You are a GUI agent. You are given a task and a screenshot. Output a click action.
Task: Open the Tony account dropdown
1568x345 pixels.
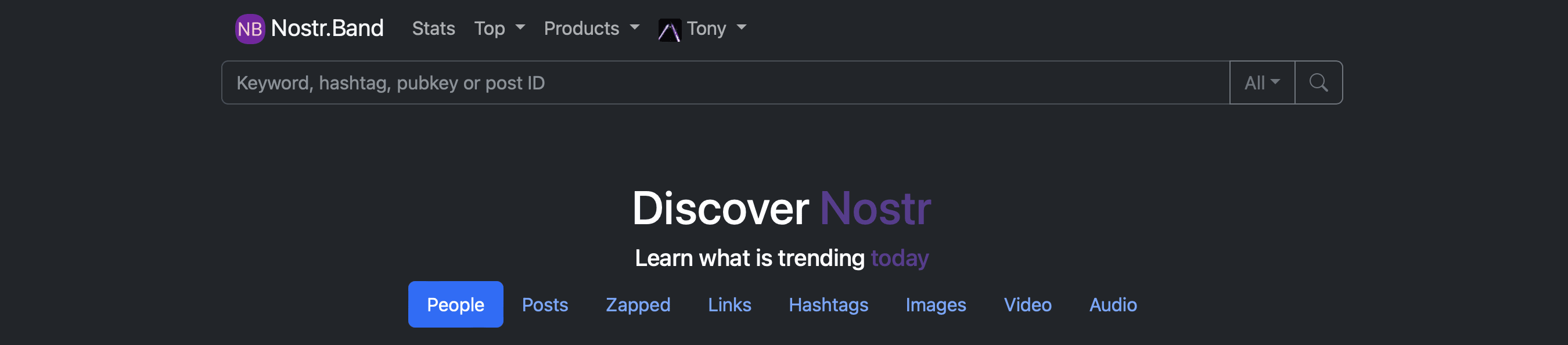pyautogui.click(x=703, y=28)
